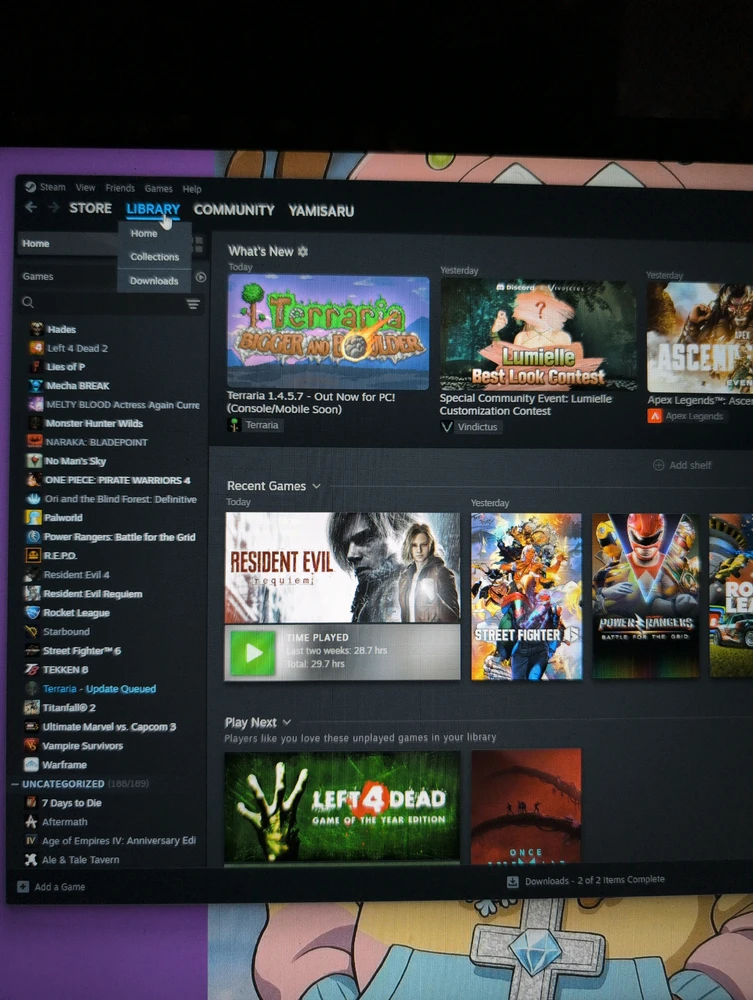The image size is (753, 1000).
Task: Click the library search field
Action: 102,304
